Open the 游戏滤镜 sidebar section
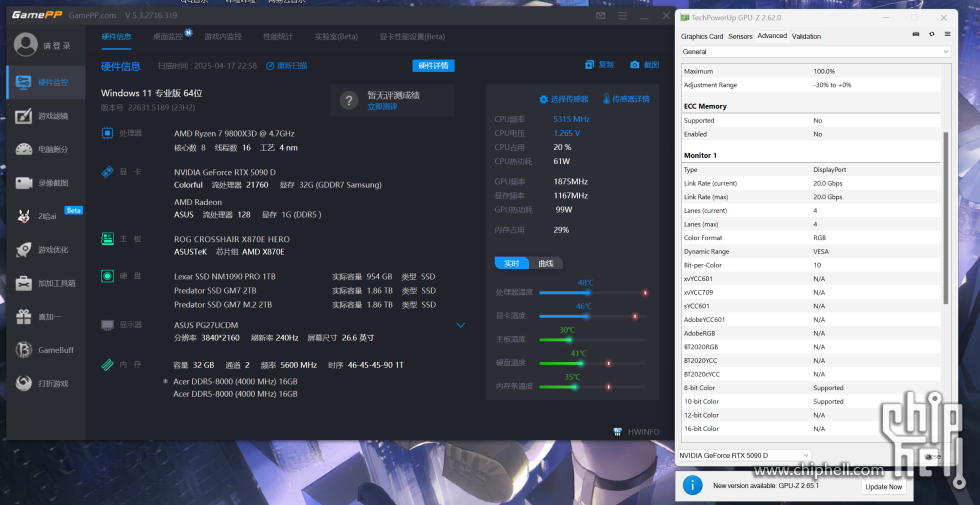980x505 pixels. point(46,116)
